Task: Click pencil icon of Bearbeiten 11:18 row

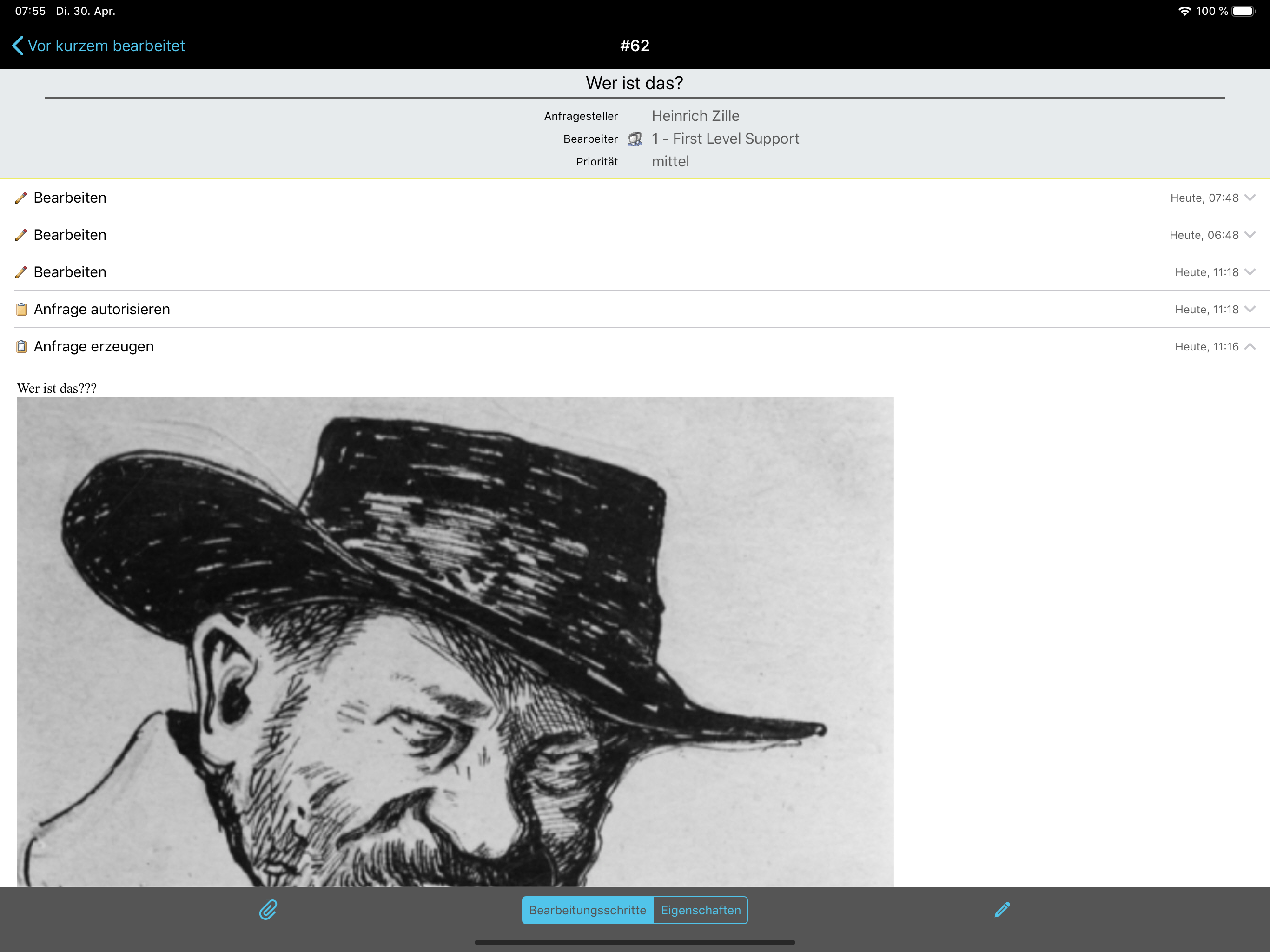Action: pyautogui.click(x=20, y=273)
